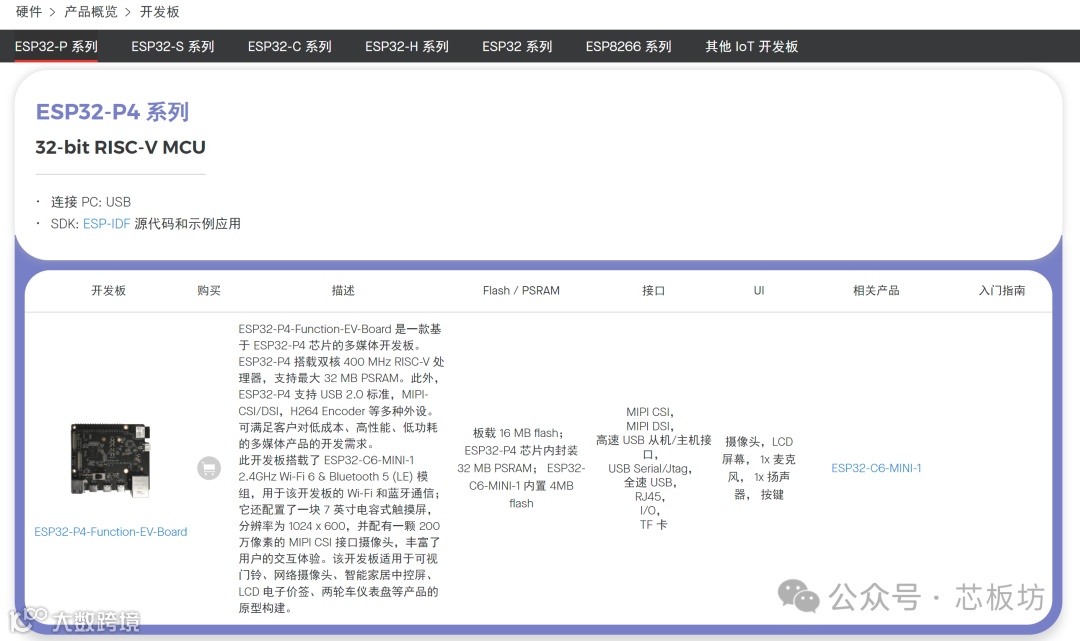Screen dimensions: 1080x641
Task: Switch to the ESP32-C 系列 tab
Action: click(290, 46)
